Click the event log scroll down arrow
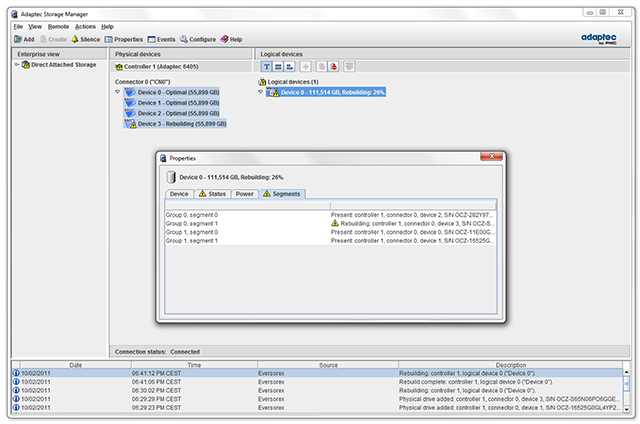This screenshot has height=424, width=640. click(x=627, y=408)
